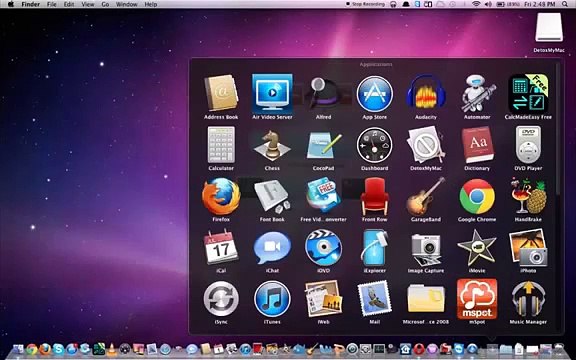This screenshot has height=360, width=576.
Task: Open Music Manager
Action: click(528, 299)
